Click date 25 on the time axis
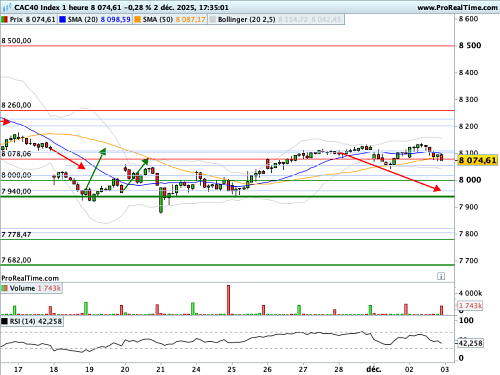The image size is (500, 375). [x=232, y=369]
